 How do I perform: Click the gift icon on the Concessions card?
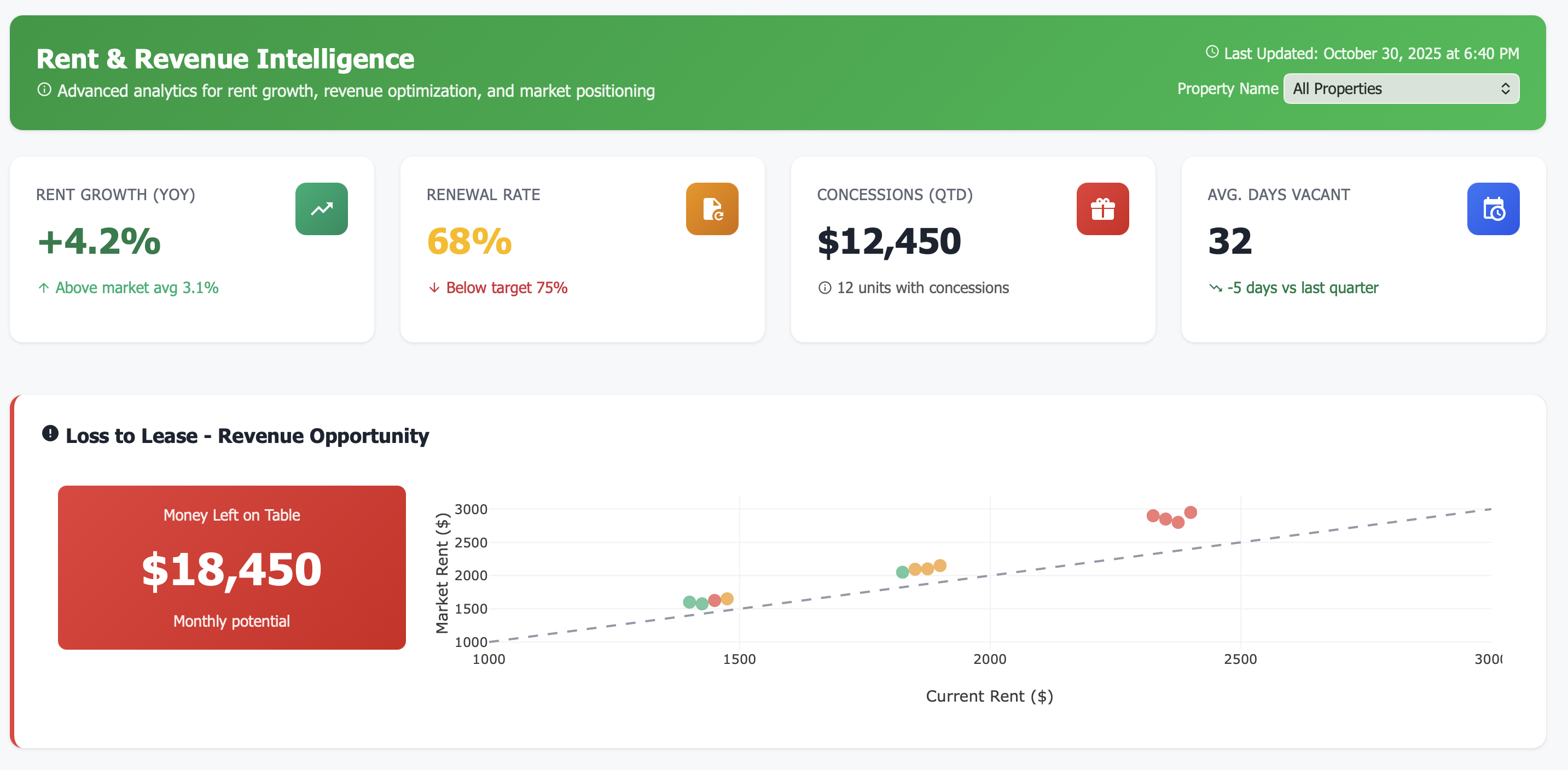point(1102,209)
